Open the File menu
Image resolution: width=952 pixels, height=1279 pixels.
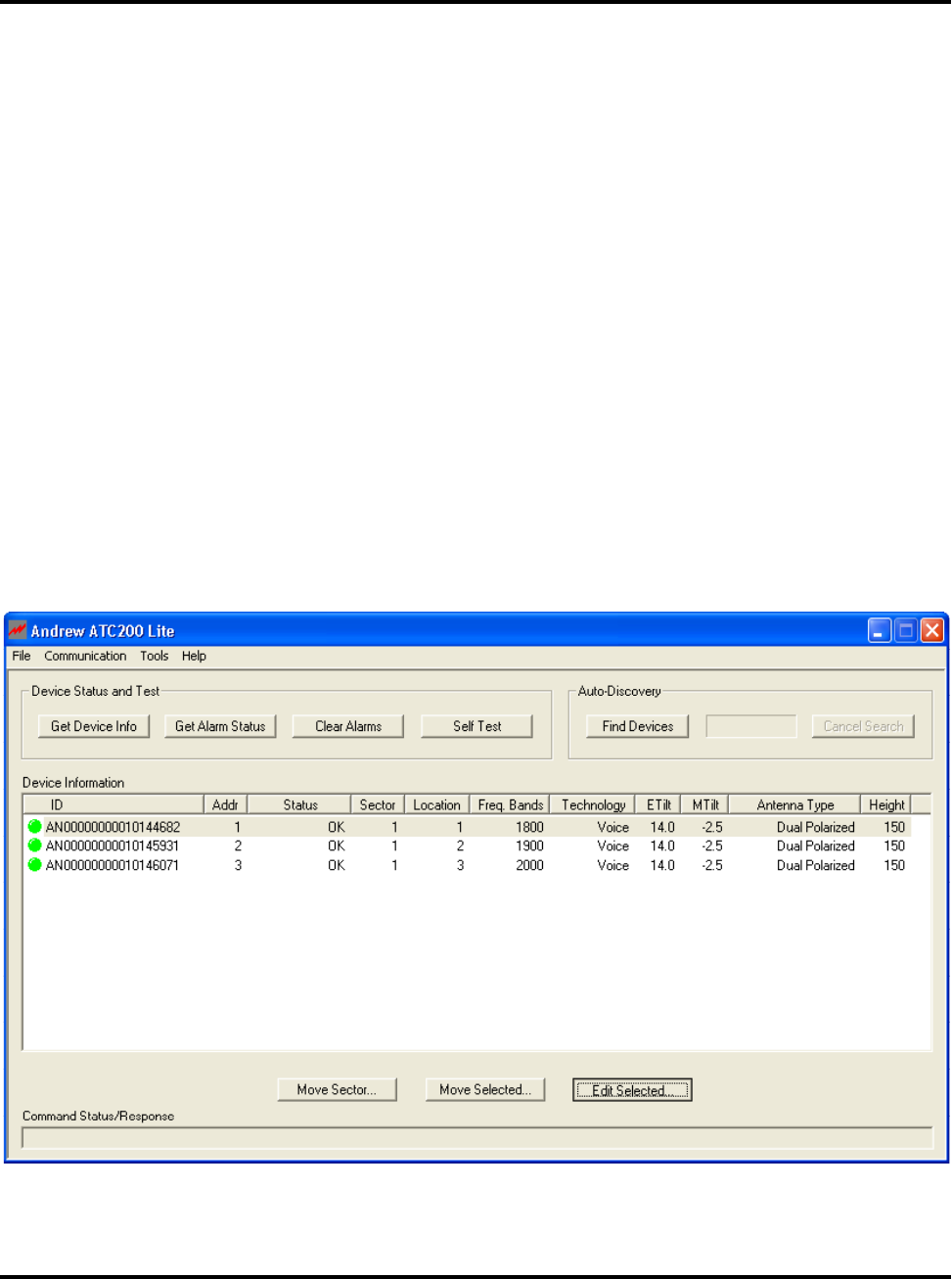coord(22,656)
